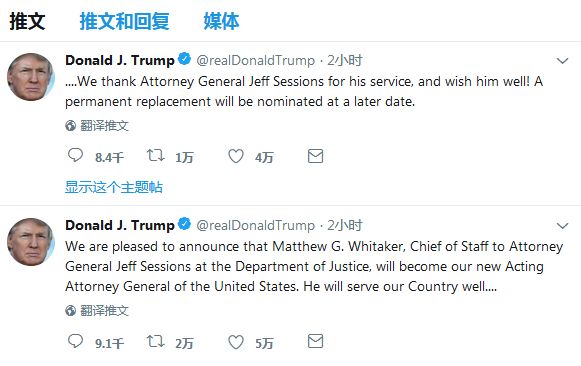Reply to the Jeff Sessions thank-you tweet
This screenshot has width=581, height=366.
[x=75, y=155]
